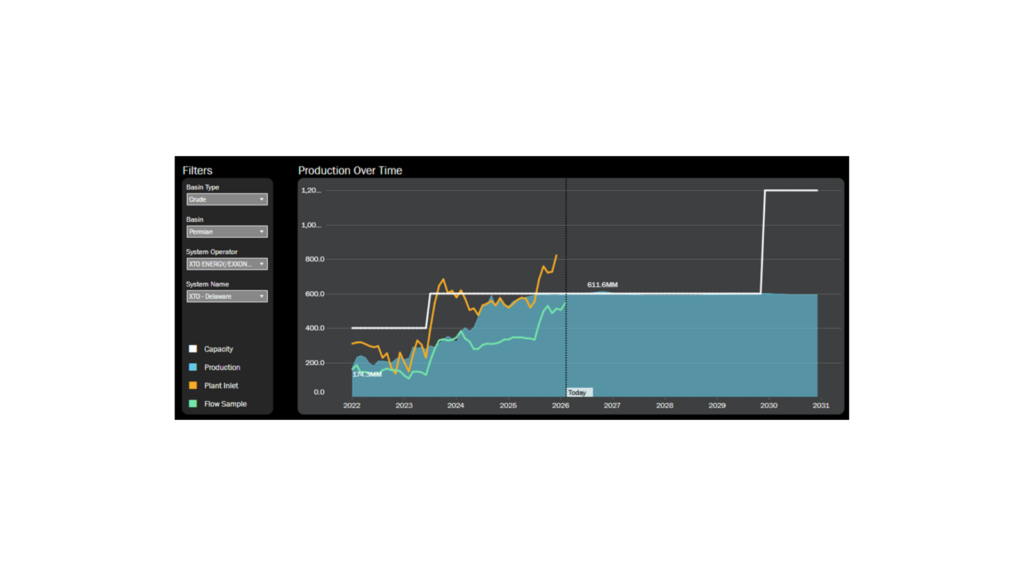The height and width of the screenshot is (576, 1024).
Task: Click the 2024 tick on the x-axis
Action: tap(456, 406)
